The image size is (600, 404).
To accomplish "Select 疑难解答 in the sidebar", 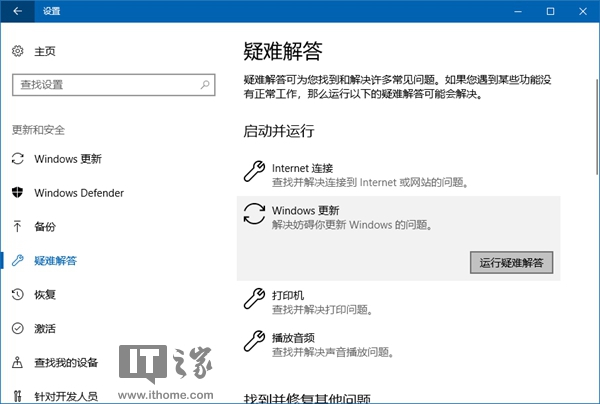I will pos(55,261).
